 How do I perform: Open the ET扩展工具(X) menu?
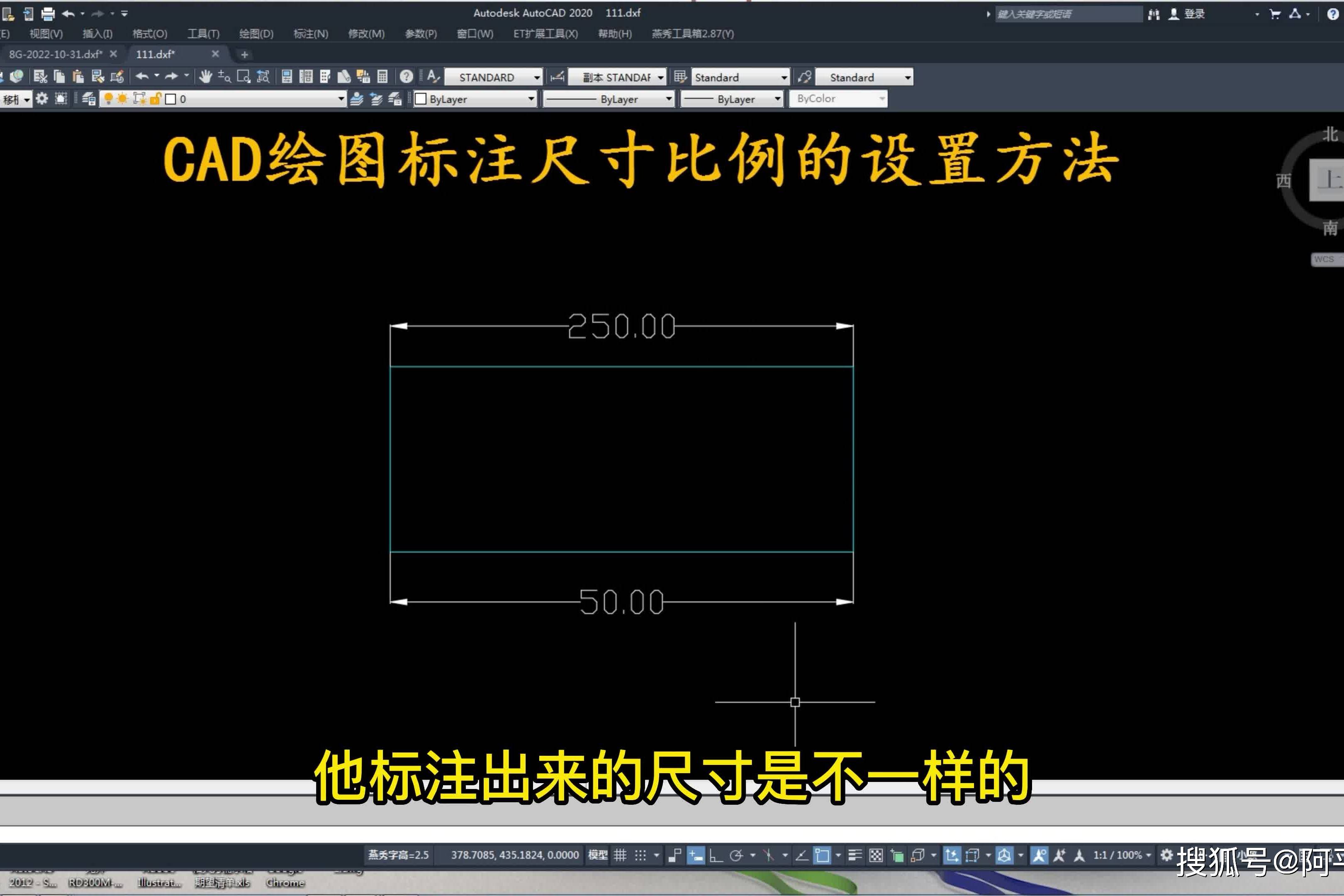pyautogui.click(x=545, y=34)
